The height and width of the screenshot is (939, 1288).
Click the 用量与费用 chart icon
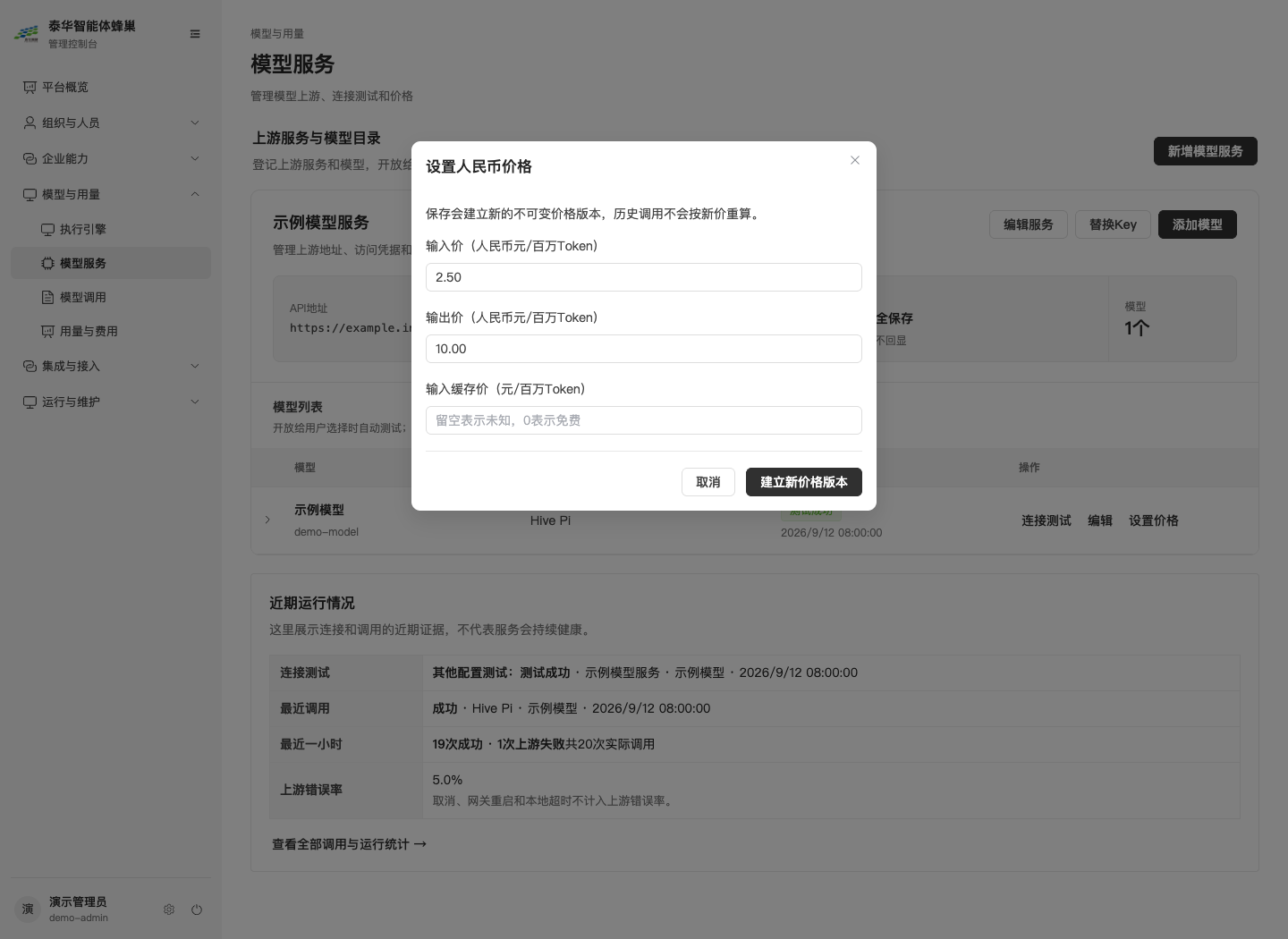[47, 331]
